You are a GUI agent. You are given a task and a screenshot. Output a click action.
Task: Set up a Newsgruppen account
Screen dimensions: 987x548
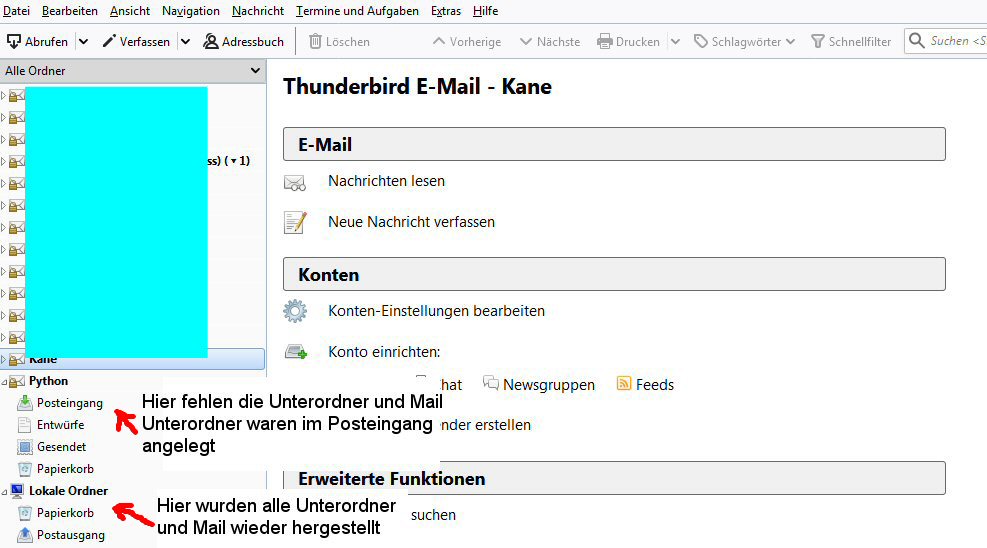[x=548, y=384]
